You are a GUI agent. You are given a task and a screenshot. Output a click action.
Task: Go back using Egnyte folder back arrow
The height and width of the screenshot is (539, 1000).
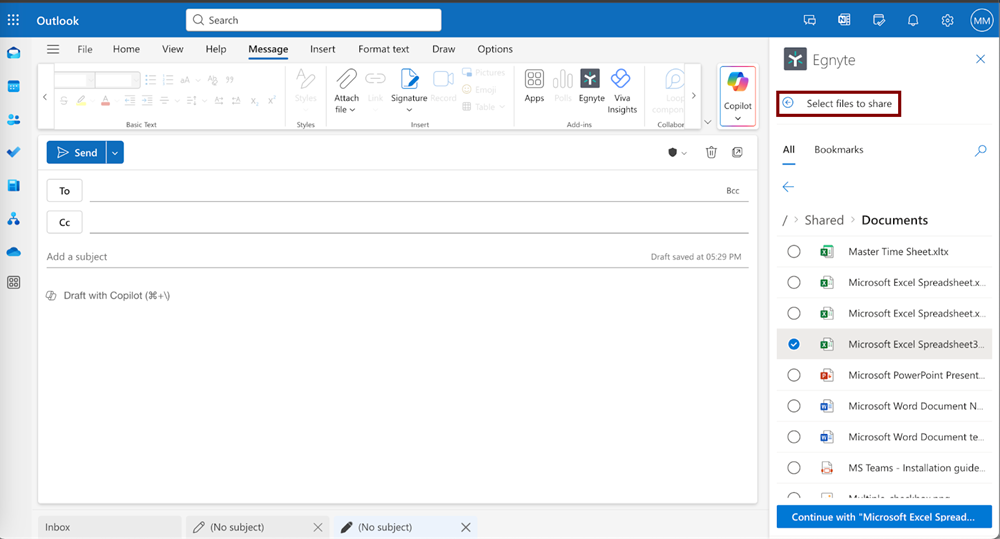coord(788,187)
